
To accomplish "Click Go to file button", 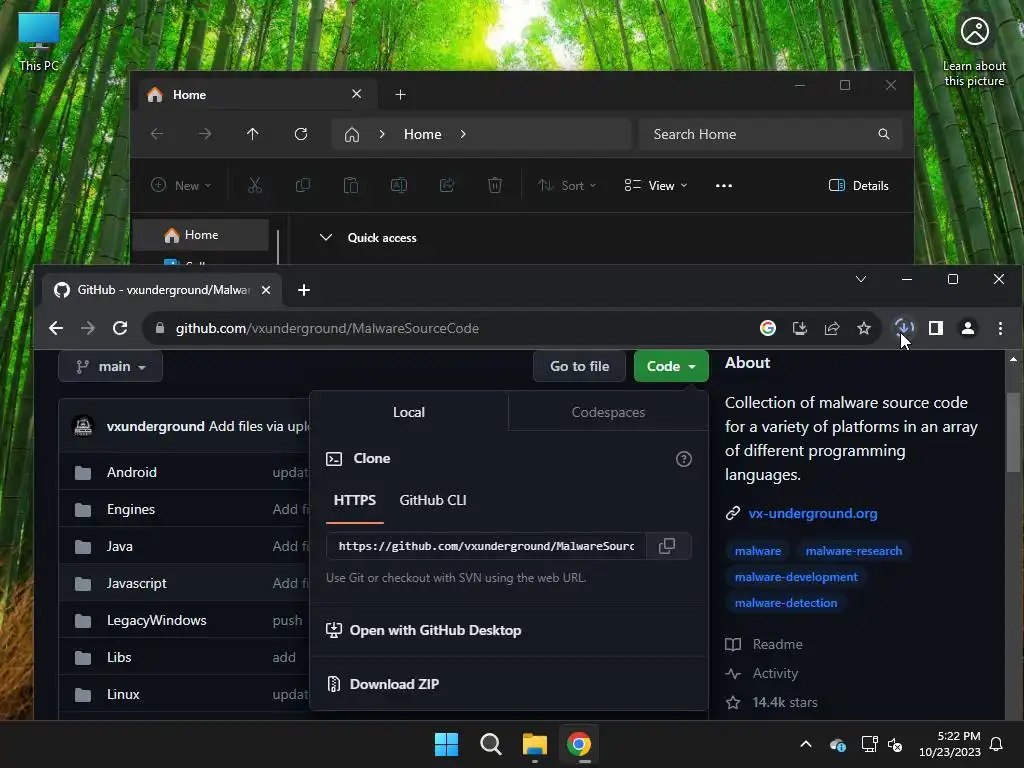I will click(x=579, y=366).
